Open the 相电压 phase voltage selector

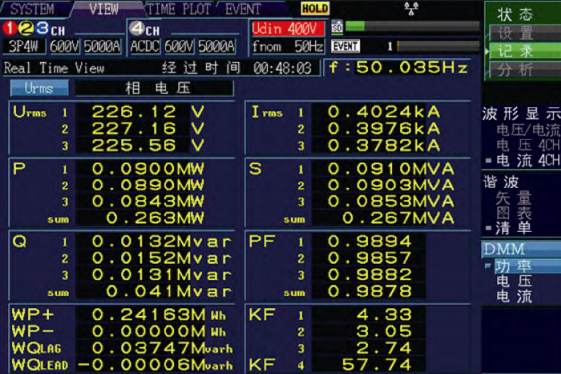pyautogui.click(x=154, y=88)
